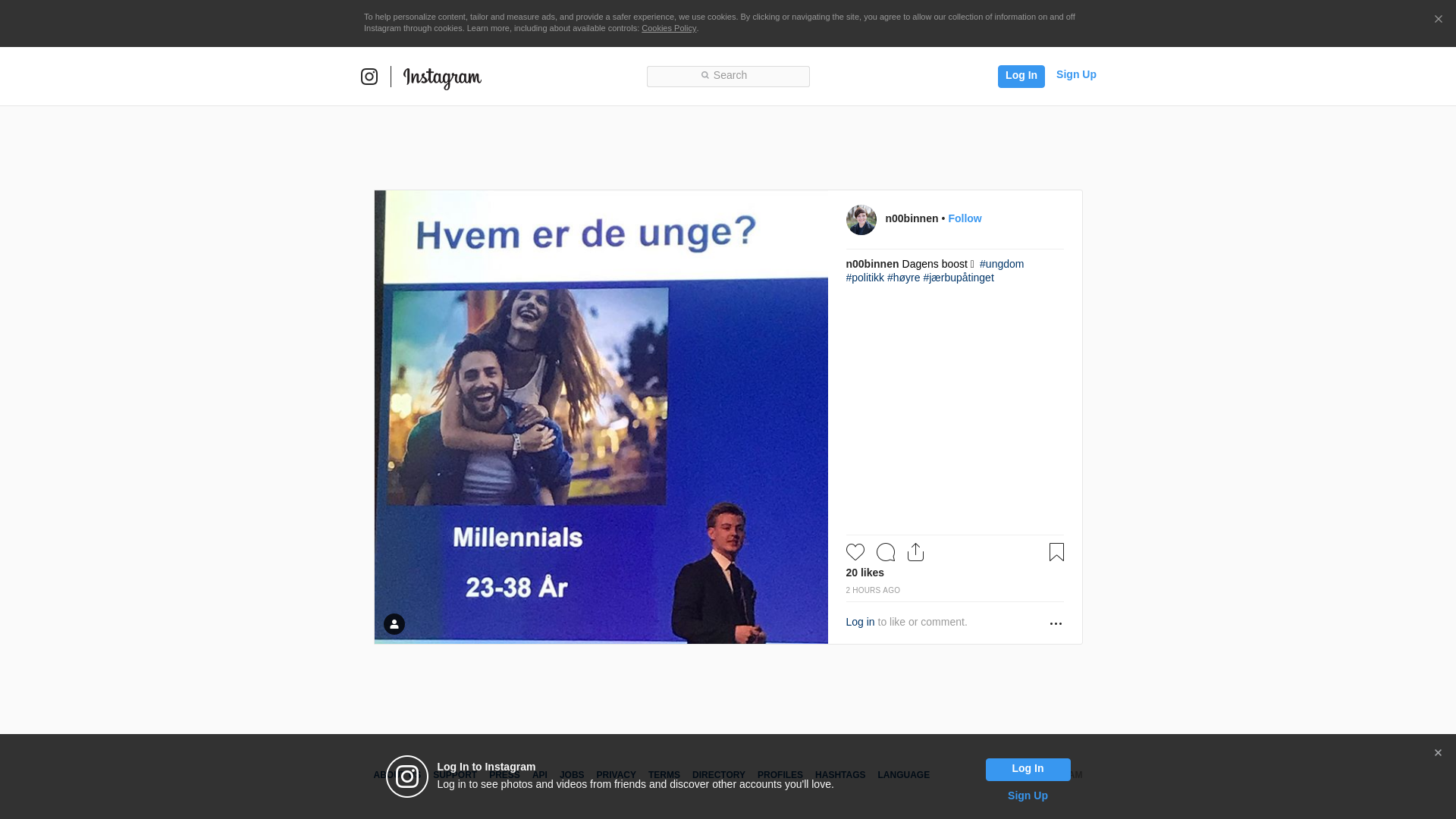Screen dimensions: 1456x819
Task: Follow the n00binnen account
Action: (x=965, y=218)
